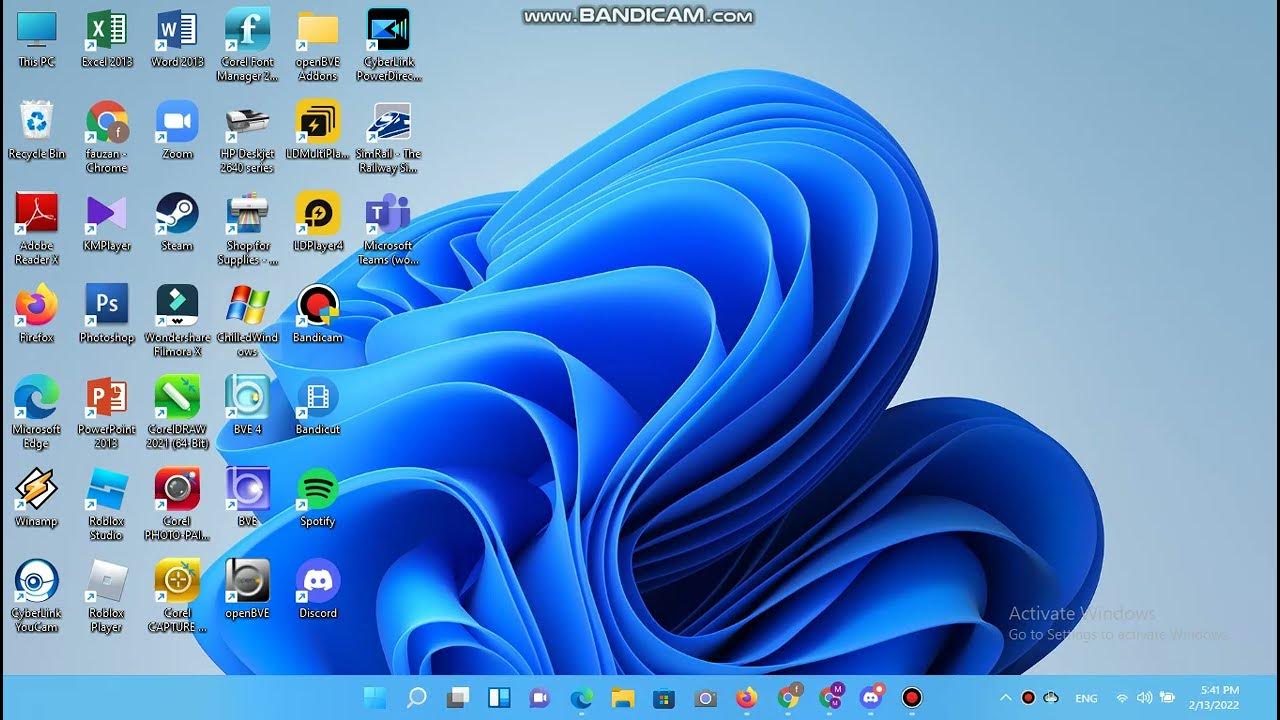Open the 5:41 PM clock and calendar
Viewport: 1280px width, 720px height.
click(1213, 697)
